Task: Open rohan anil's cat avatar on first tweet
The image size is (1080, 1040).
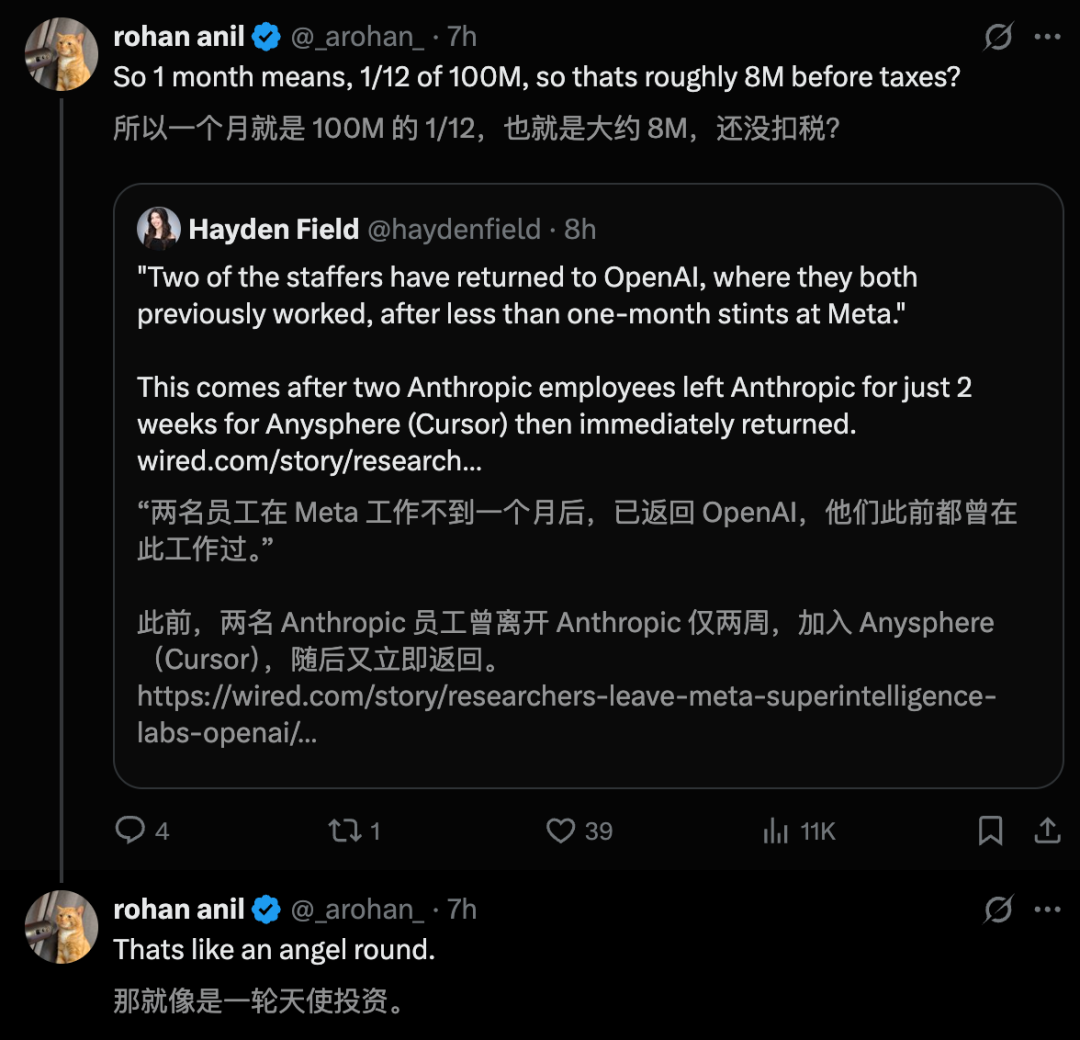Action: pos(61,54)
